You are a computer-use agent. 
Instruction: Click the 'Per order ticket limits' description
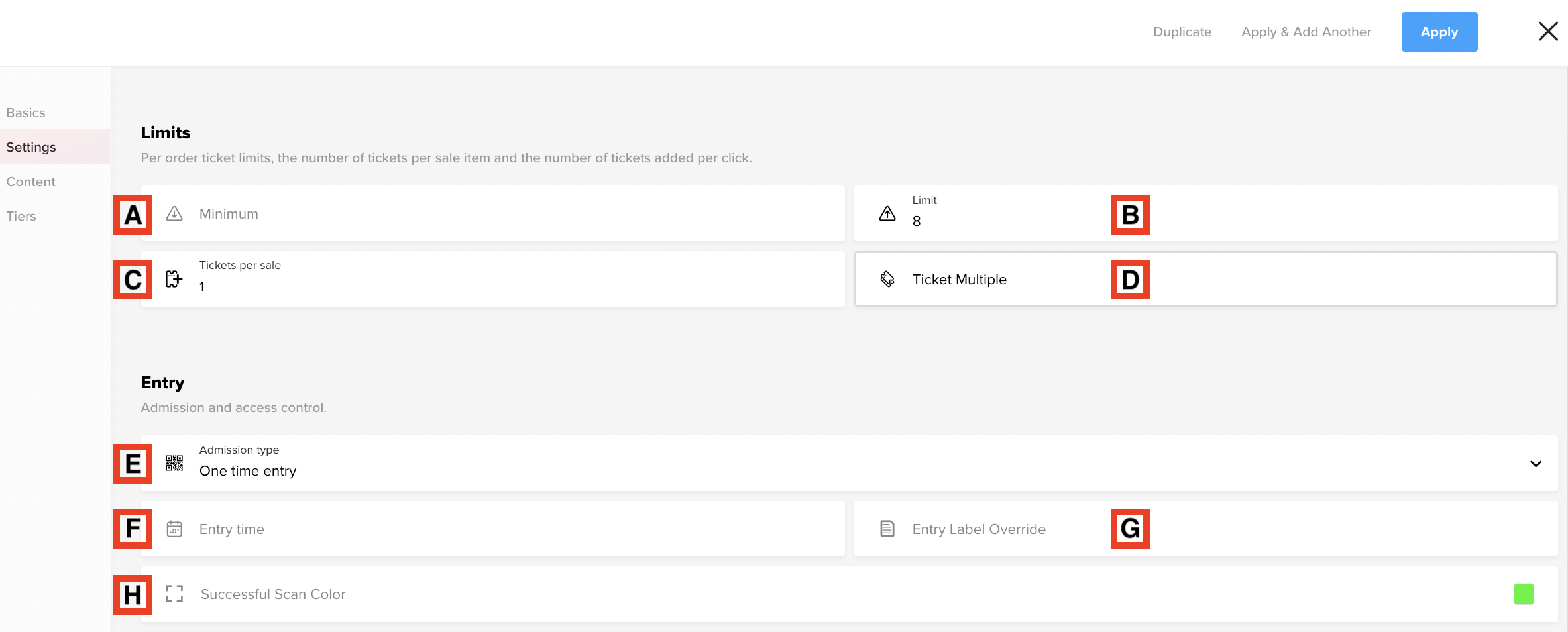(x=446, y=158)
